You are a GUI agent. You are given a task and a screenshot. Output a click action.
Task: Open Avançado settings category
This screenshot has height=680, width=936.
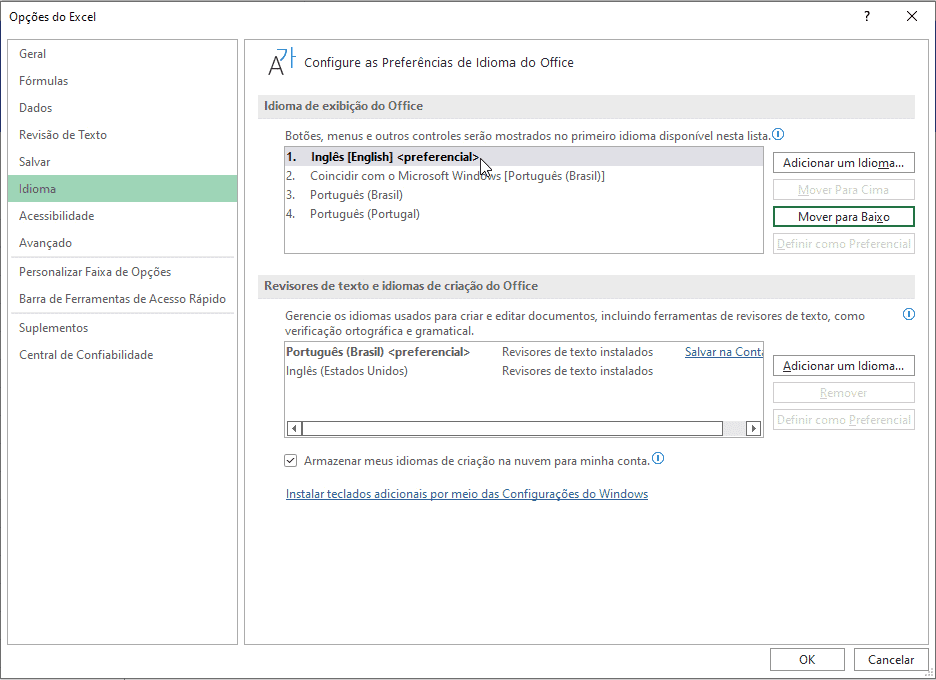(46, 243)
